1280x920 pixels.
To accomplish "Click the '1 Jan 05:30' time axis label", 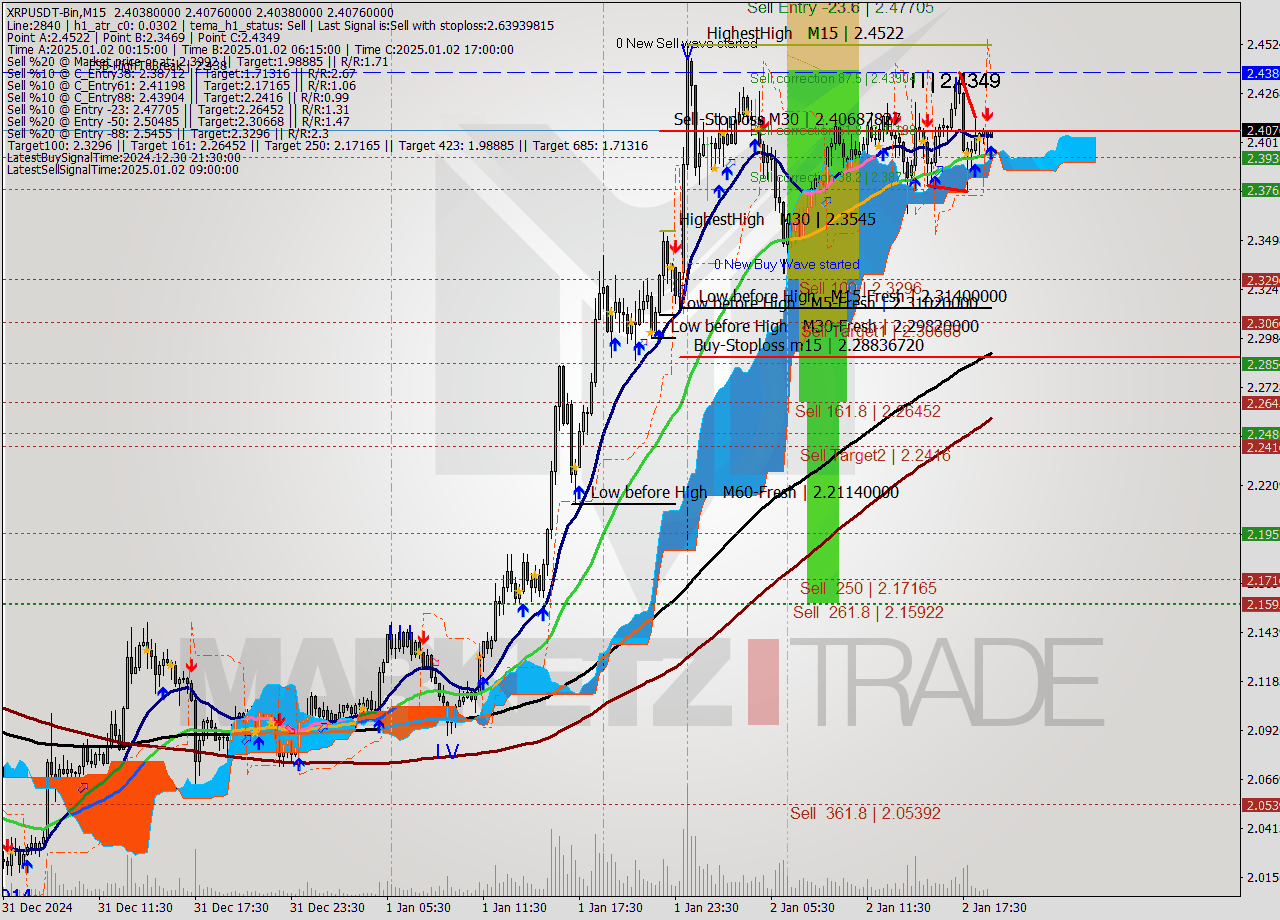I will click(418, 908).
